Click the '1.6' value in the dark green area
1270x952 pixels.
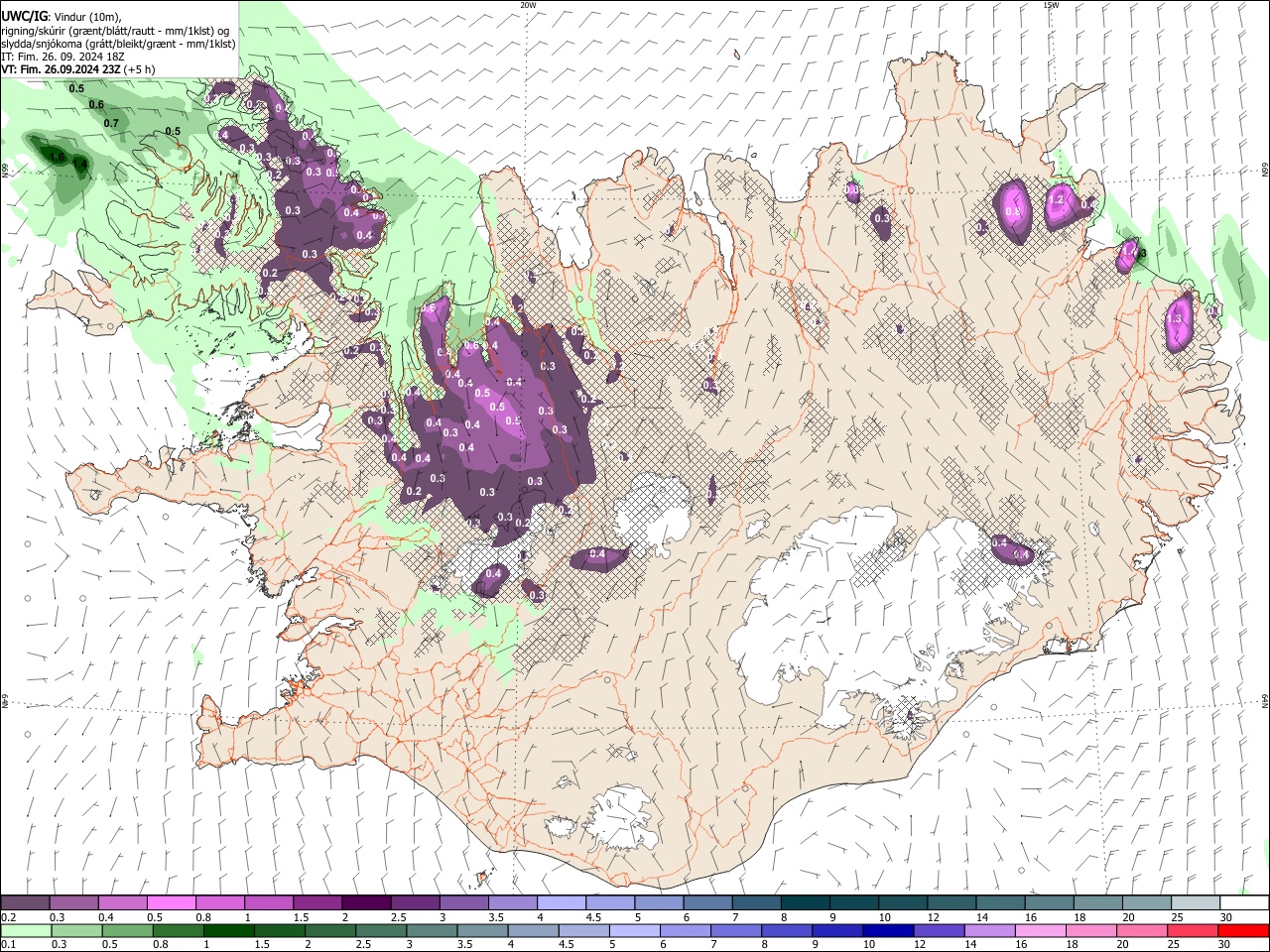coord(57,157)
